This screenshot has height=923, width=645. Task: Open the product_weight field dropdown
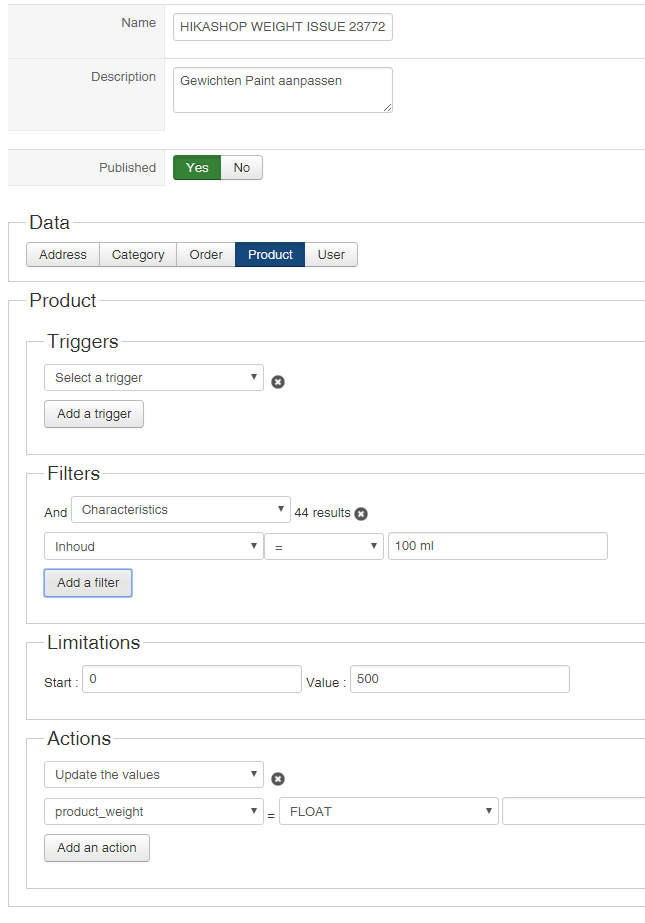coord(154,812)
